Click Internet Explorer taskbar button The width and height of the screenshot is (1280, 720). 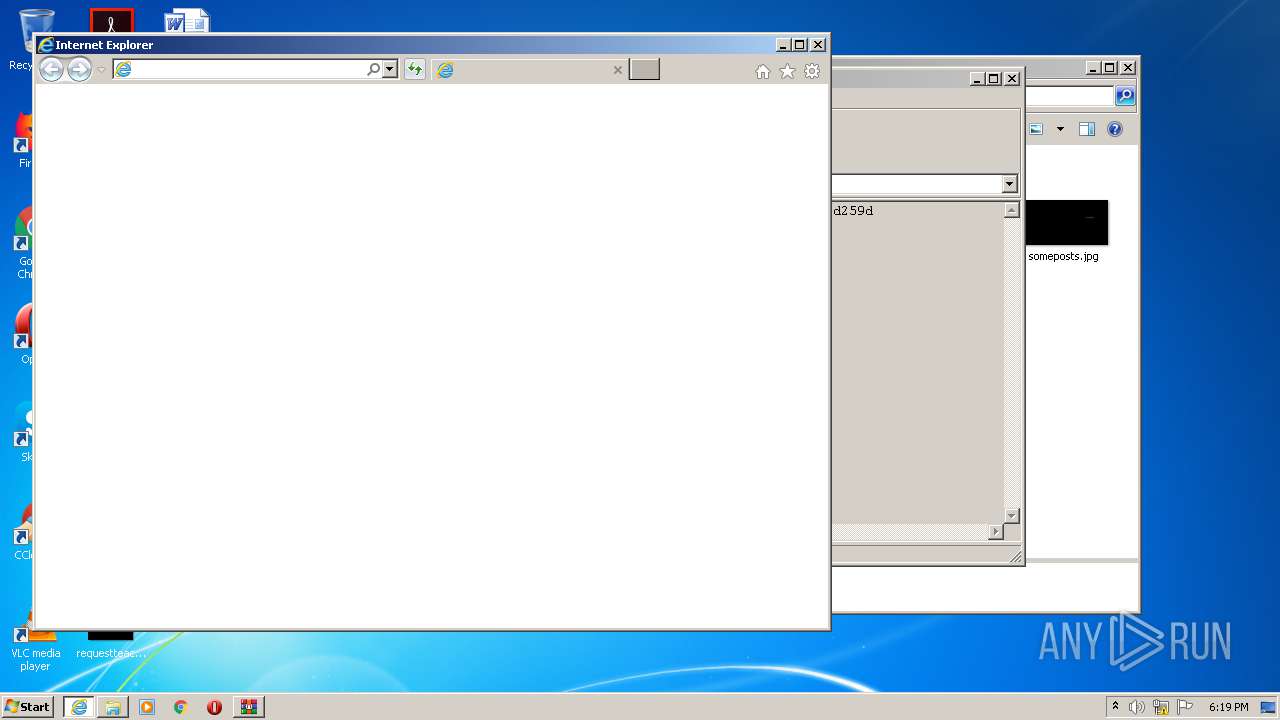79,707
